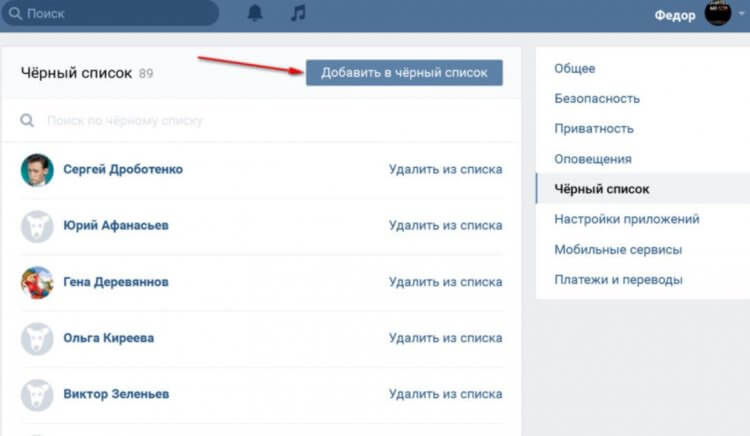
Task: Open Ольга Киреева profile link
Action: (x=109, y=338)
